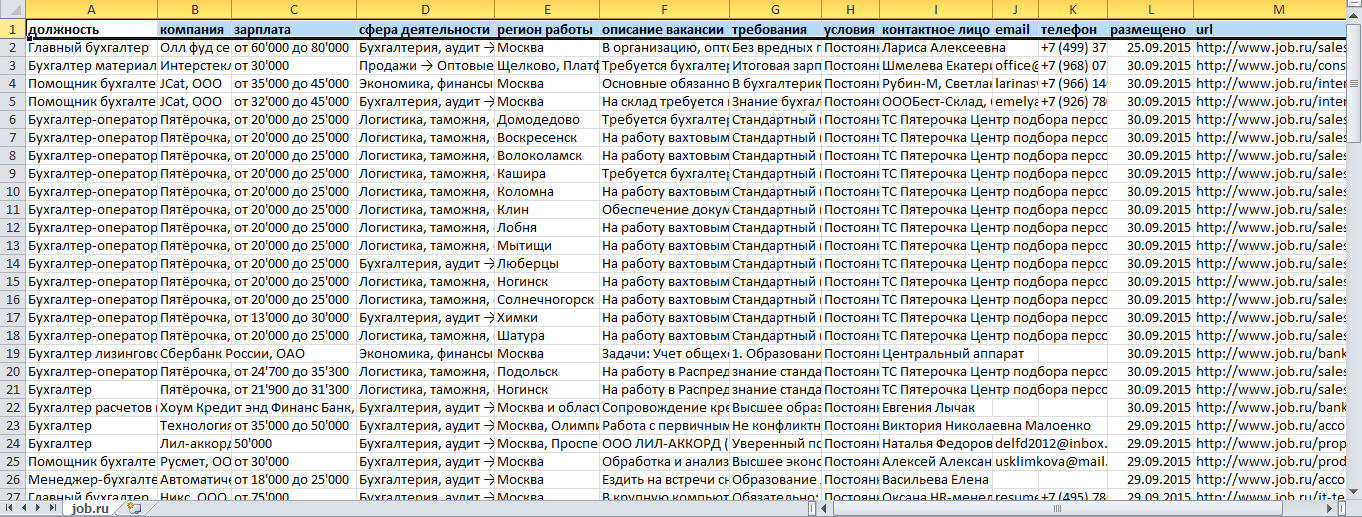
Task: Click the 'сфера деятельности' header cell
Action: pyautogui.click(x=425, y=29)
